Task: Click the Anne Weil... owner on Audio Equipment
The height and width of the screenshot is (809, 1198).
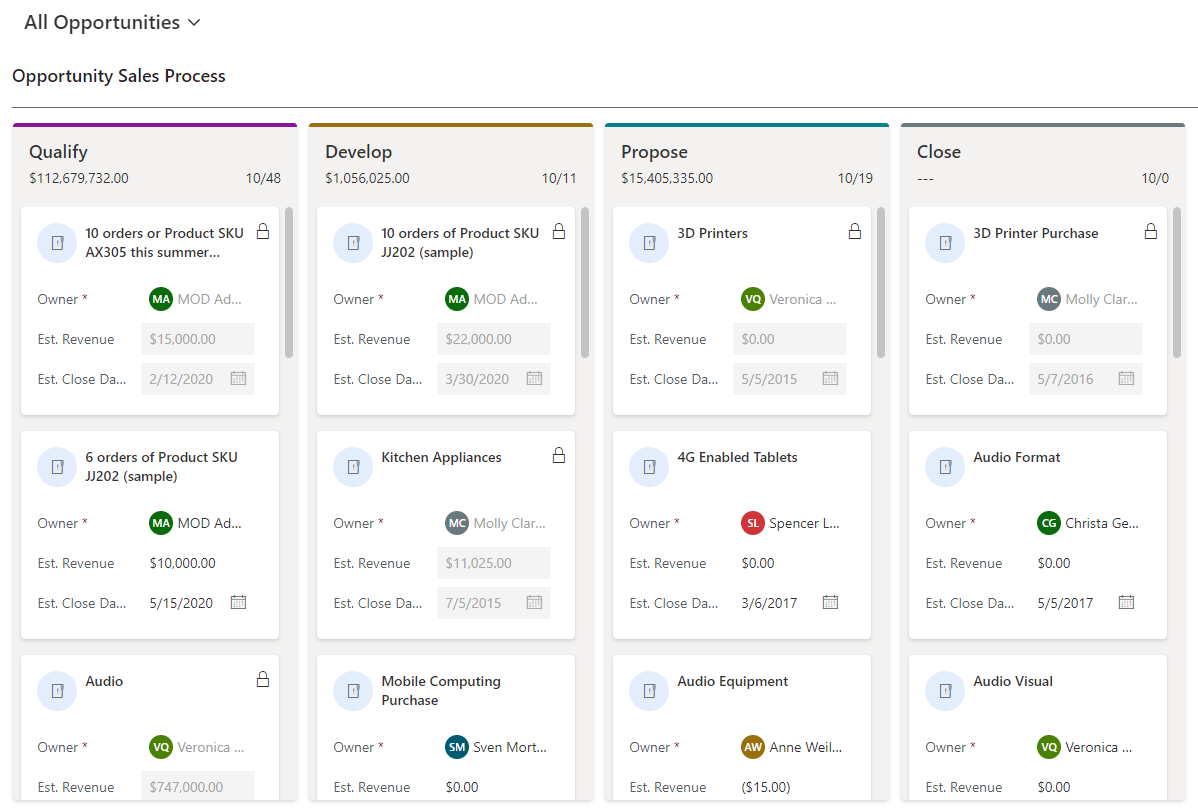Action: pyautogui.click(x=792, y=747)
